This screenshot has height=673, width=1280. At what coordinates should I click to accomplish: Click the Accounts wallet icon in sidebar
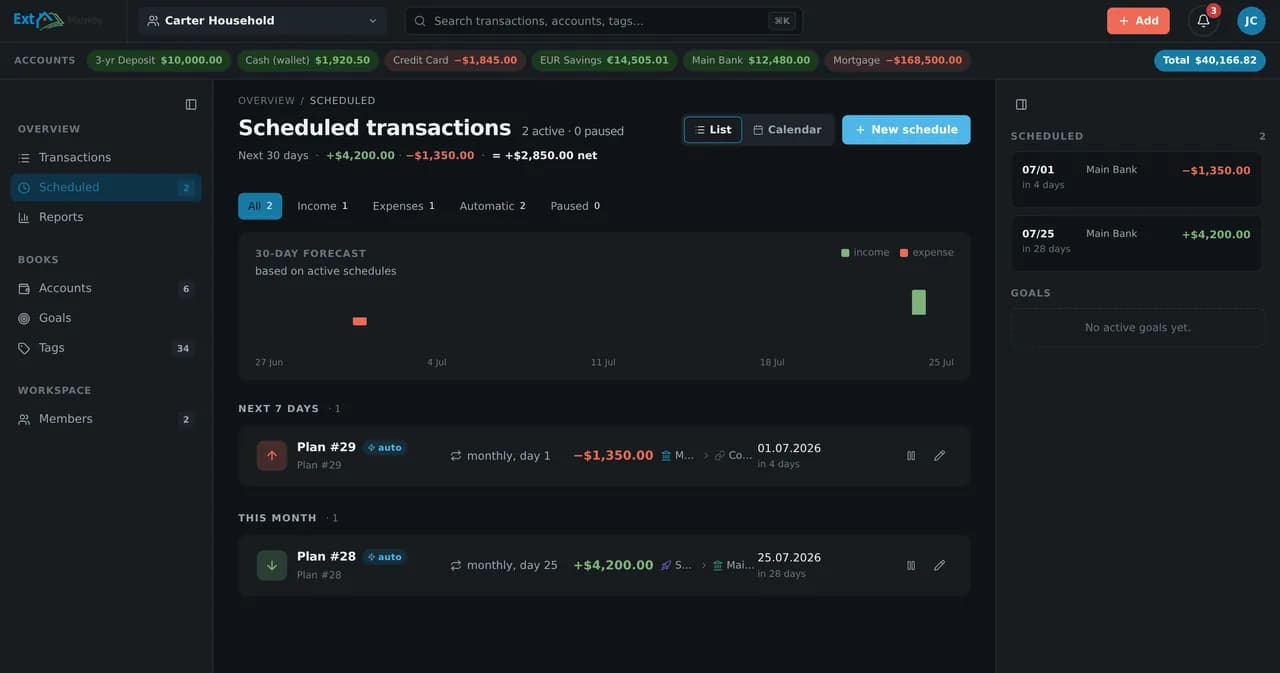coord(24,288)
